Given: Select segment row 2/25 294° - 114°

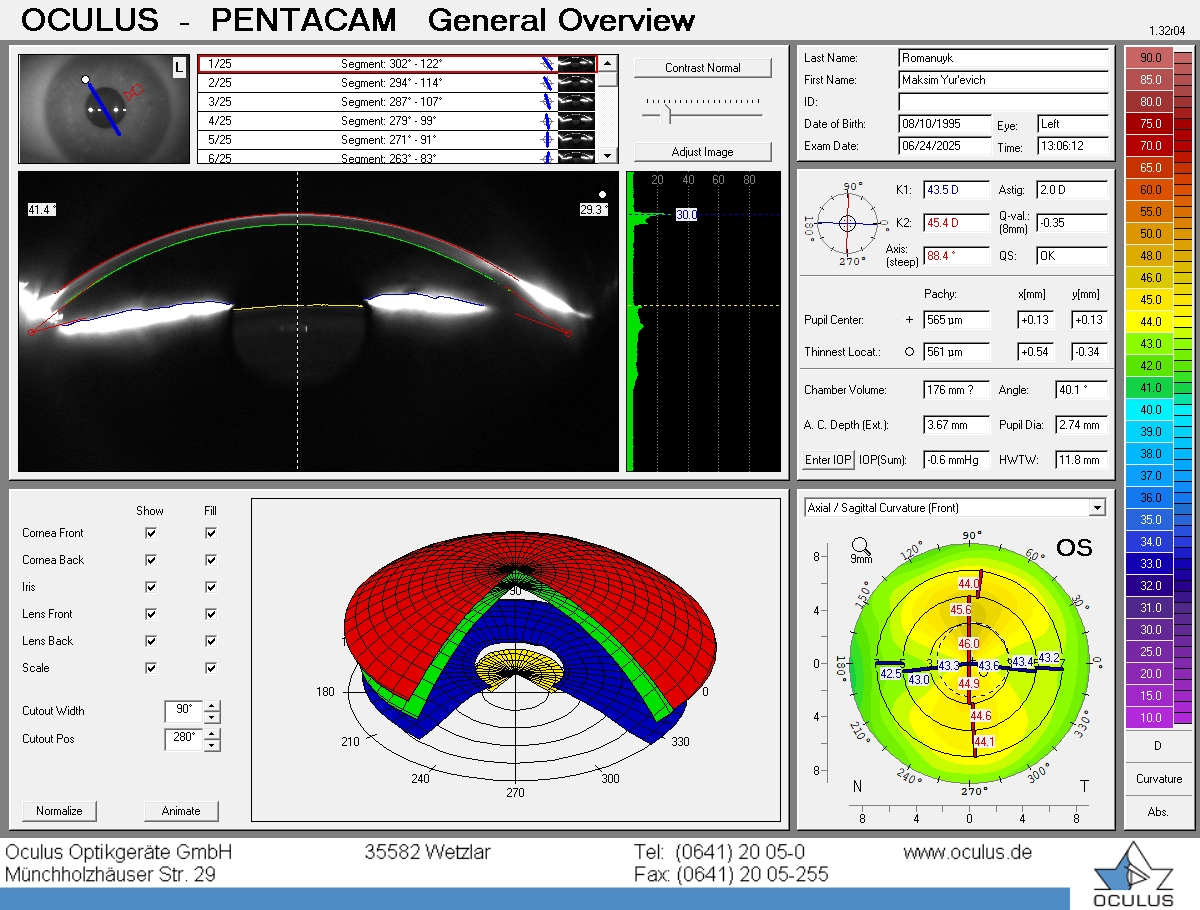Looking at the screenshot, I should click(x=397, y=82).
